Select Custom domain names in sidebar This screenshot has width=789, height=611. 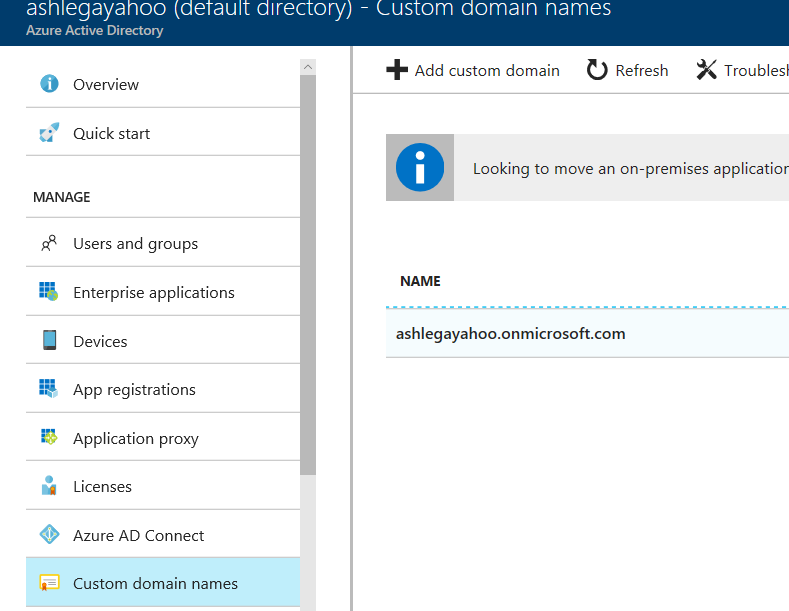(x=155, y=583)
